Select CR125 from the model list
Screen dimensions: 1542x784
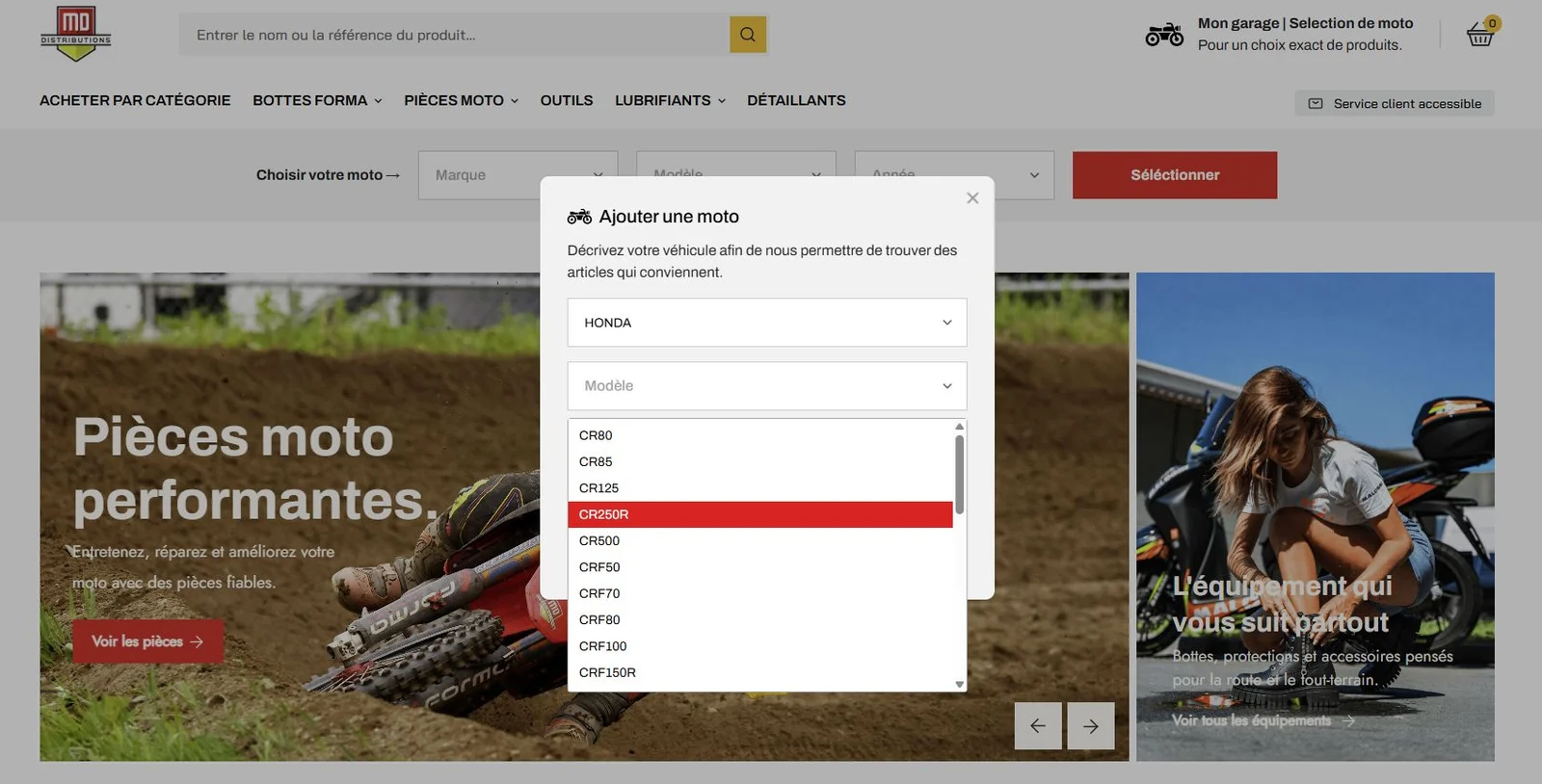760,488
